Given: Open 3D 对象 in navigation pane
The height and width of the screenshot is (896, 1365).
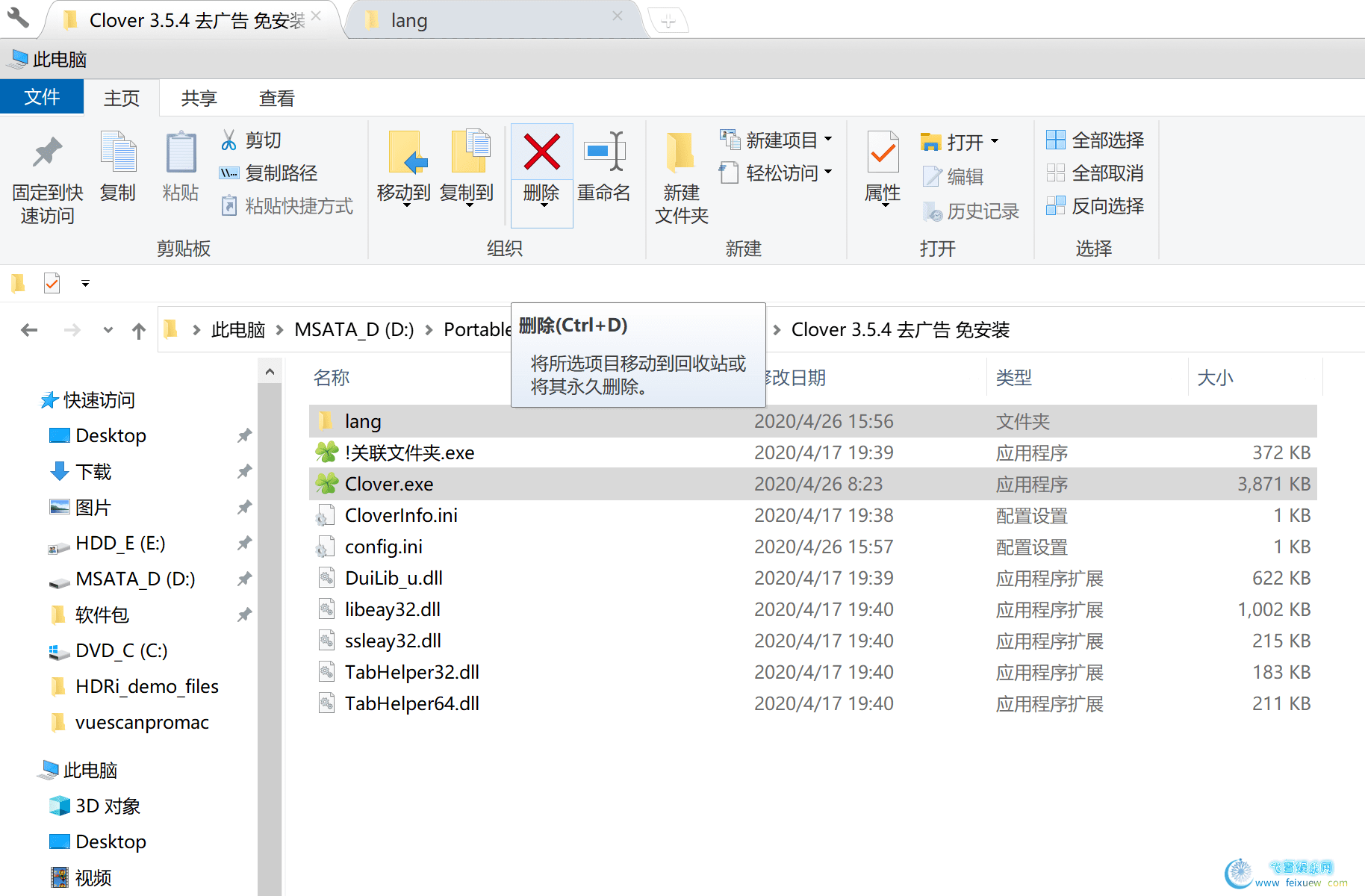Looking at the screenshot, I should coord(95,806).
